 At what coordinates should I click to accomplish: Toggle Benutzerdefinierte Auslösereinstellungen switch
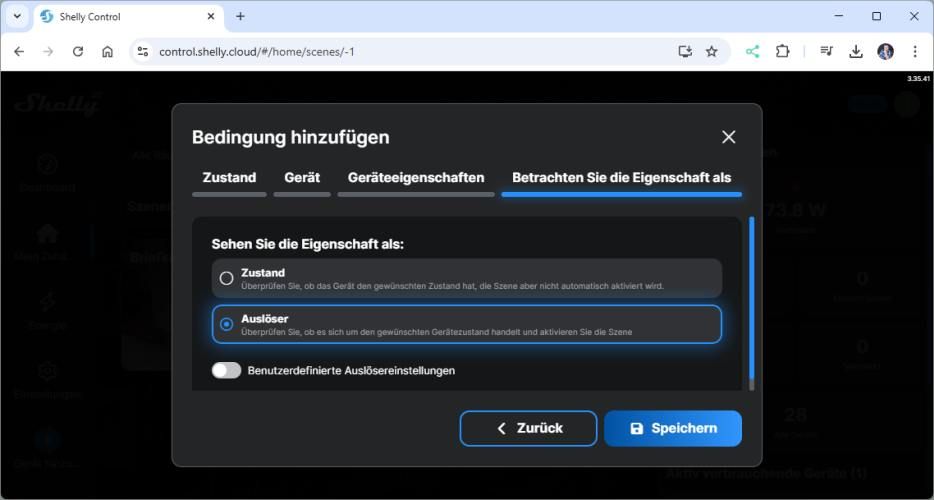227,371
